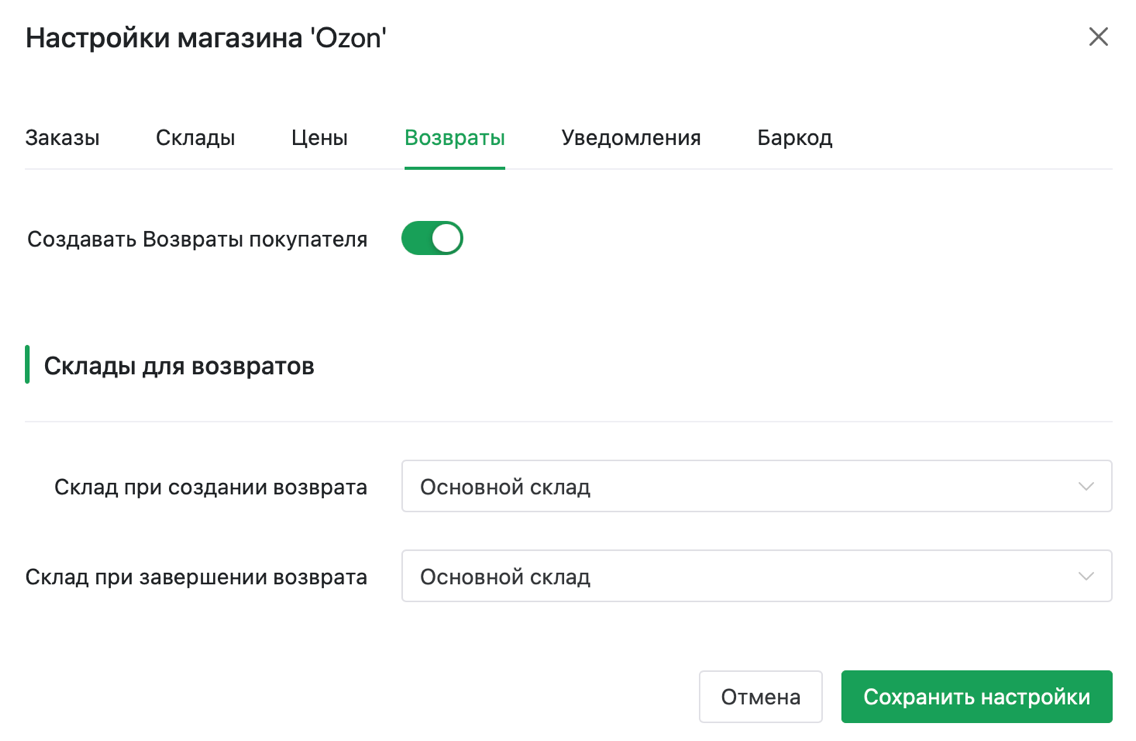Click chevron arrow of return creation warehouse

(x=1086, y=487)
